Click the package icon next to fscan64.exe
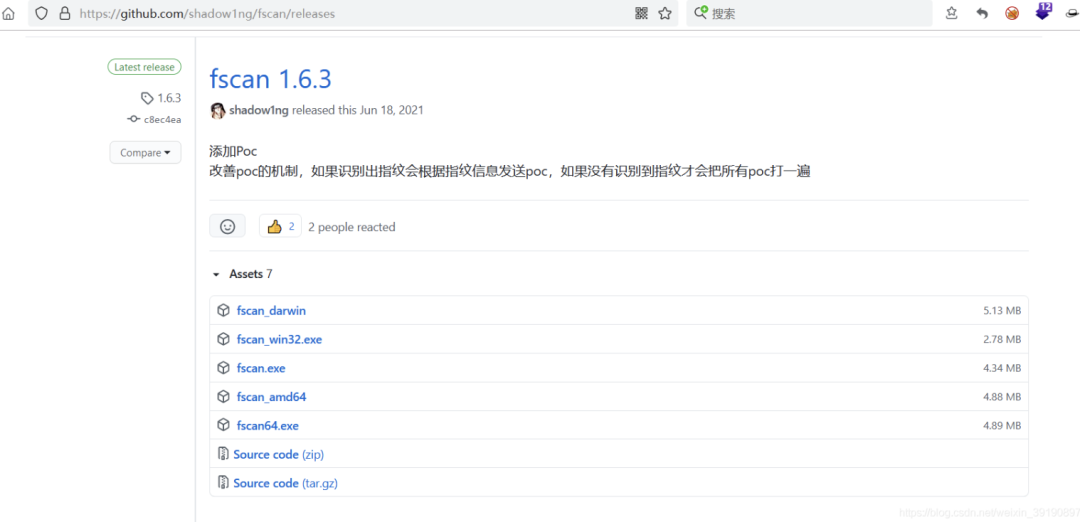This screenshot has height=522, width=1080. pos(223,426)
